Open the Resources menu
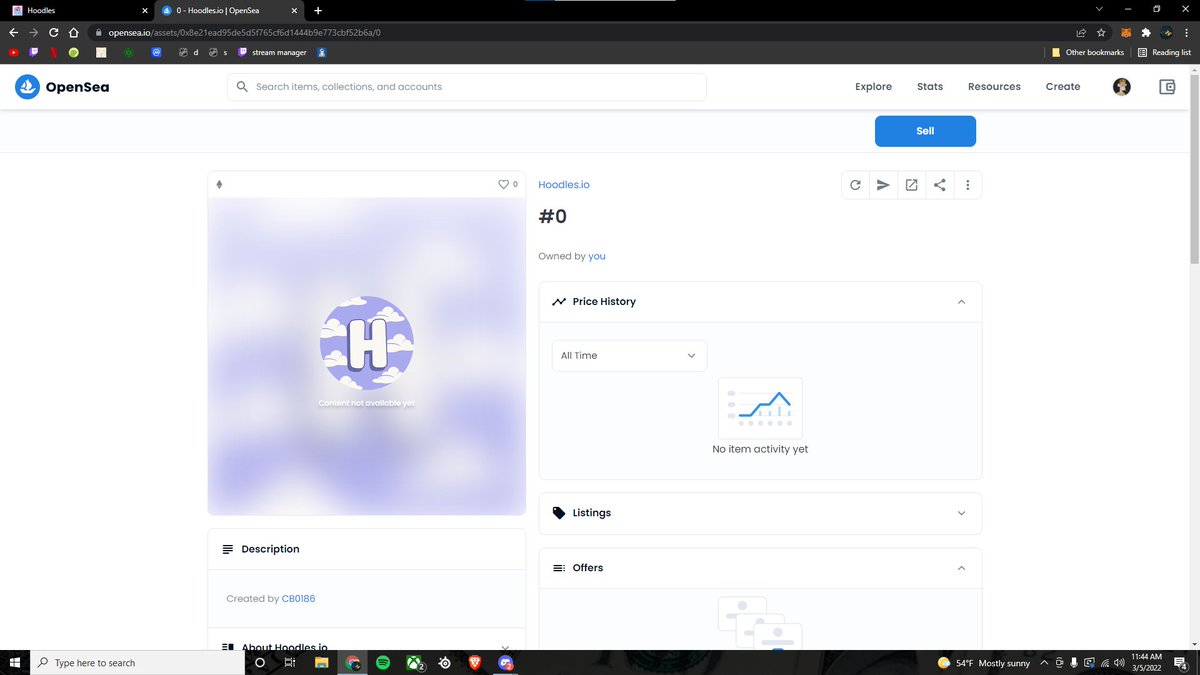Viewport: 1200px width, 675px height. (x=994, y=87)
